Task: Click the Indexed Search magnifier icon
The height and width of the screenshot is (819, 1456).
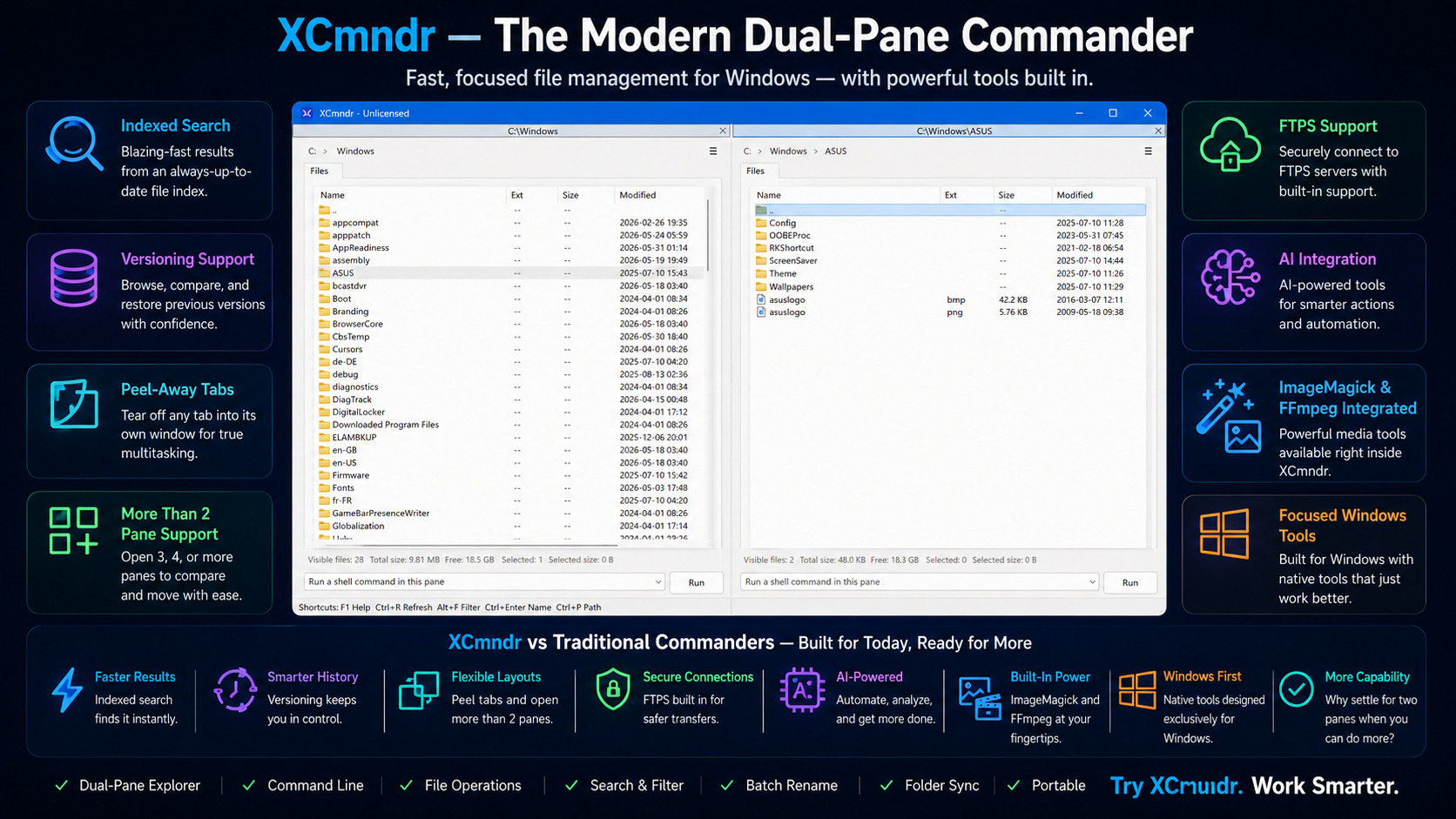Action: pyautogui.click(x=74, y=143)
